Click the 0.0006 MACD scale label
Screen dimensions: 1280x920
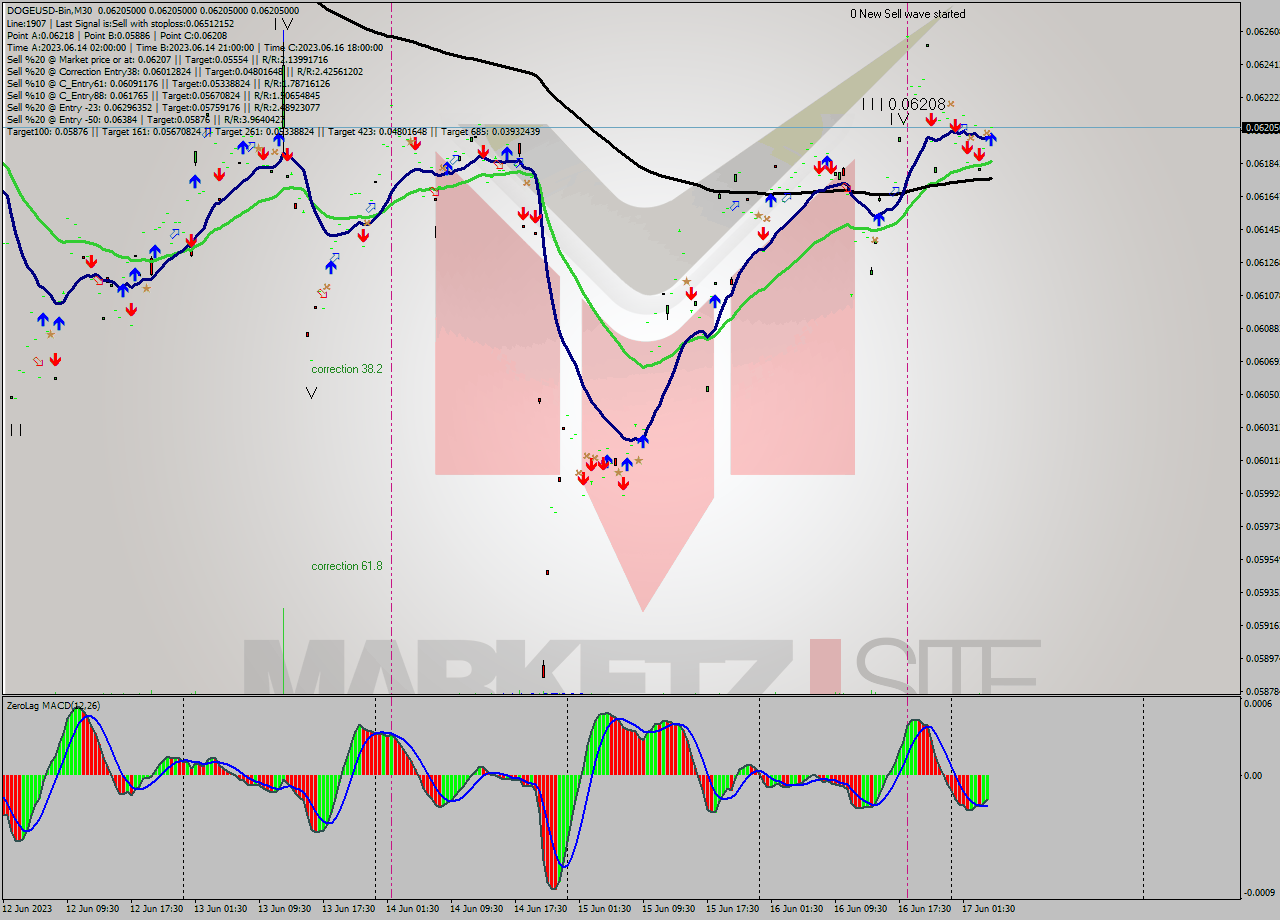[1258, 704]
